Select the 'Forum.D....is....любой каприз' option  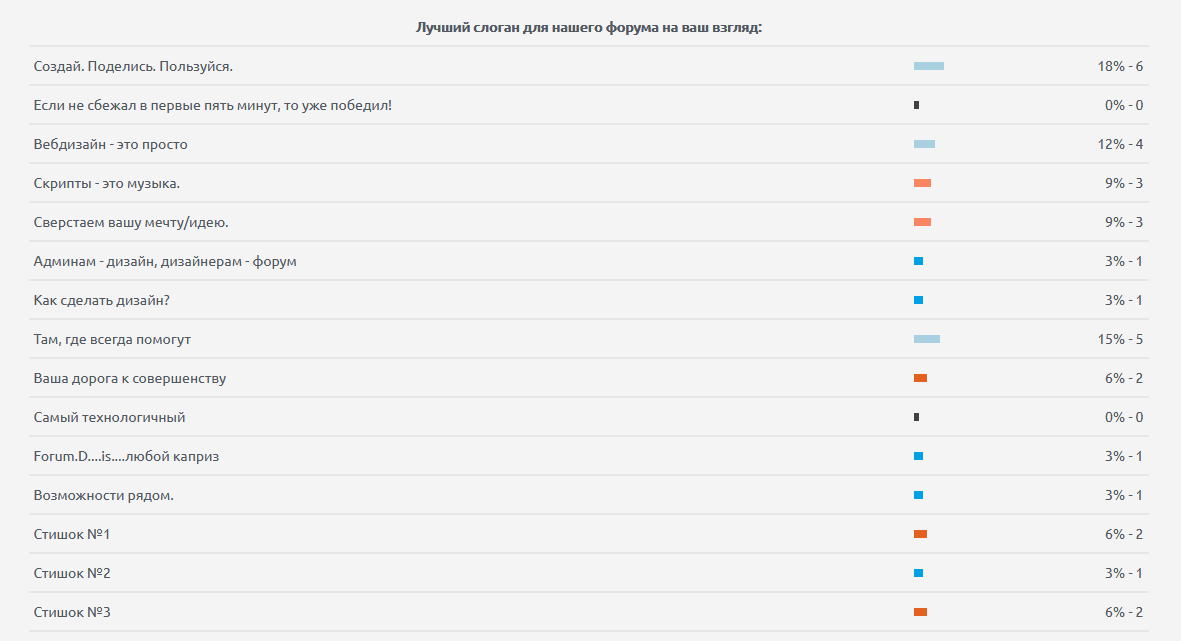click(x=126, y=456)
